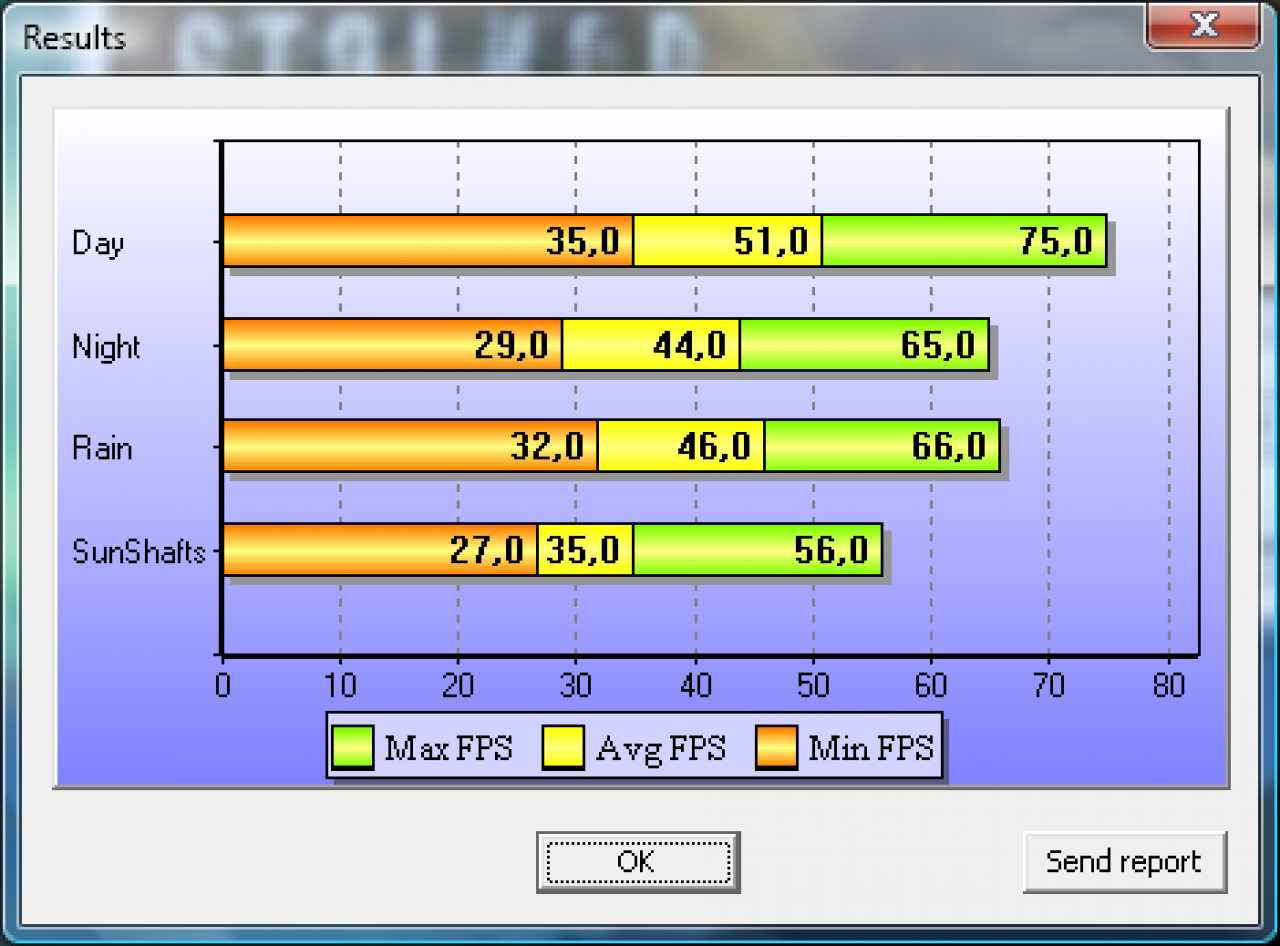The height and width of the screenshot is (946, 1280).
Task: Click the Day 51,0 average value
Action: (771, 241)
